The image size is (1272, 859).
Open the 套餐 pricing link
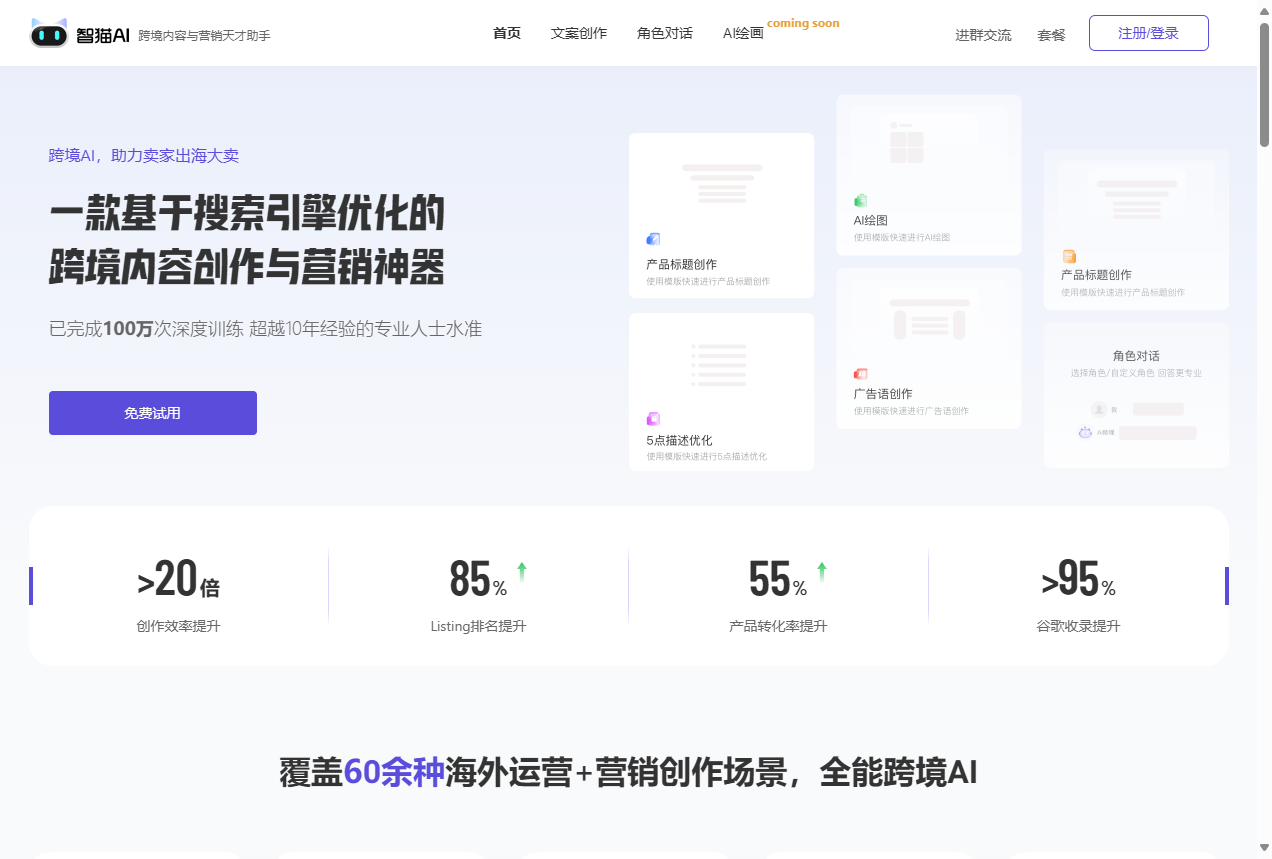click(x=1051, y=35)
